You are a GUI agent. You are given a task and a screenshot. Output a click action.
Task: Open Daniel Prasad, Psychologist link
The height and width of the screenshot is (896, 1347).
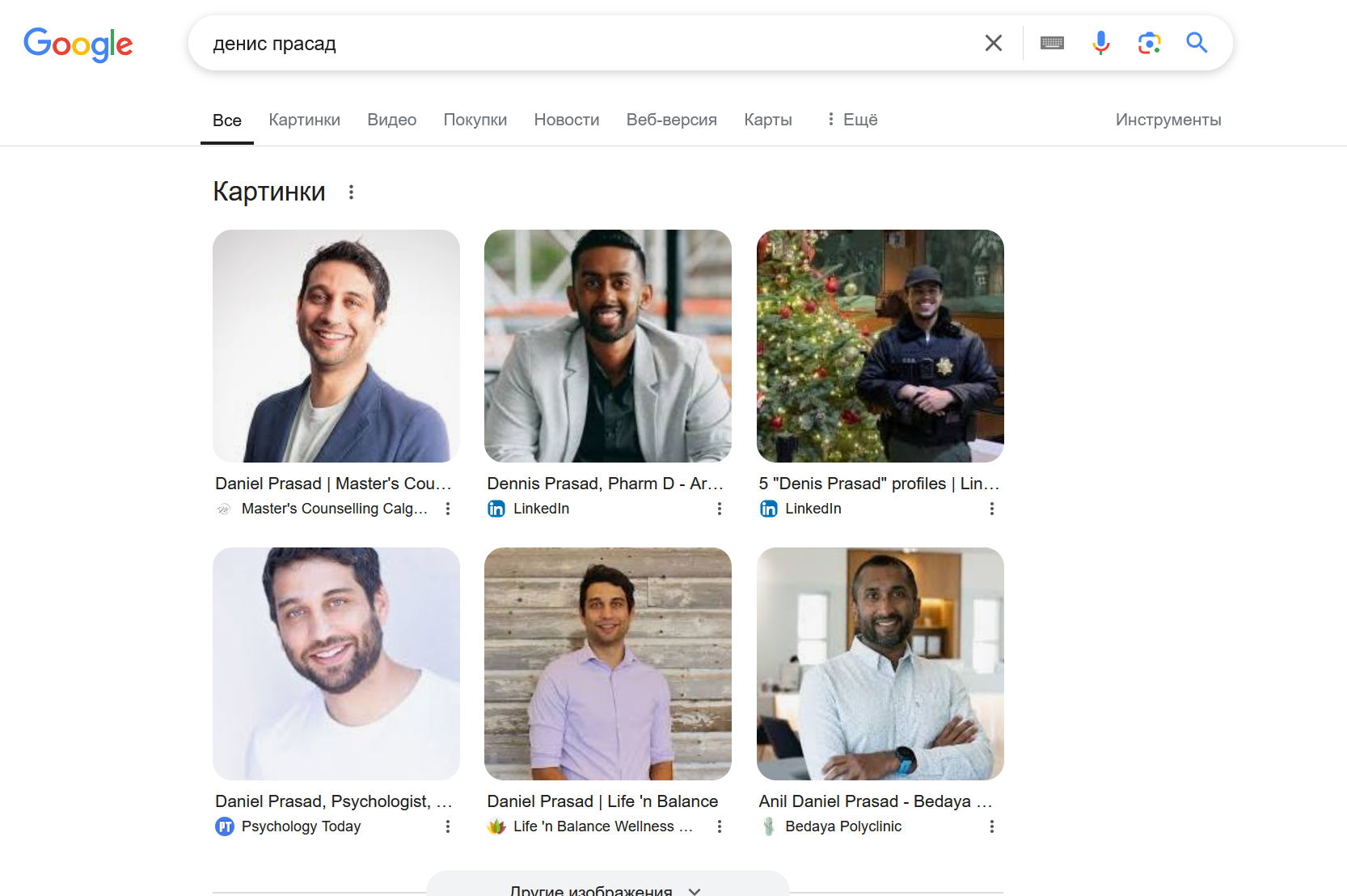[x=333, y=801]
